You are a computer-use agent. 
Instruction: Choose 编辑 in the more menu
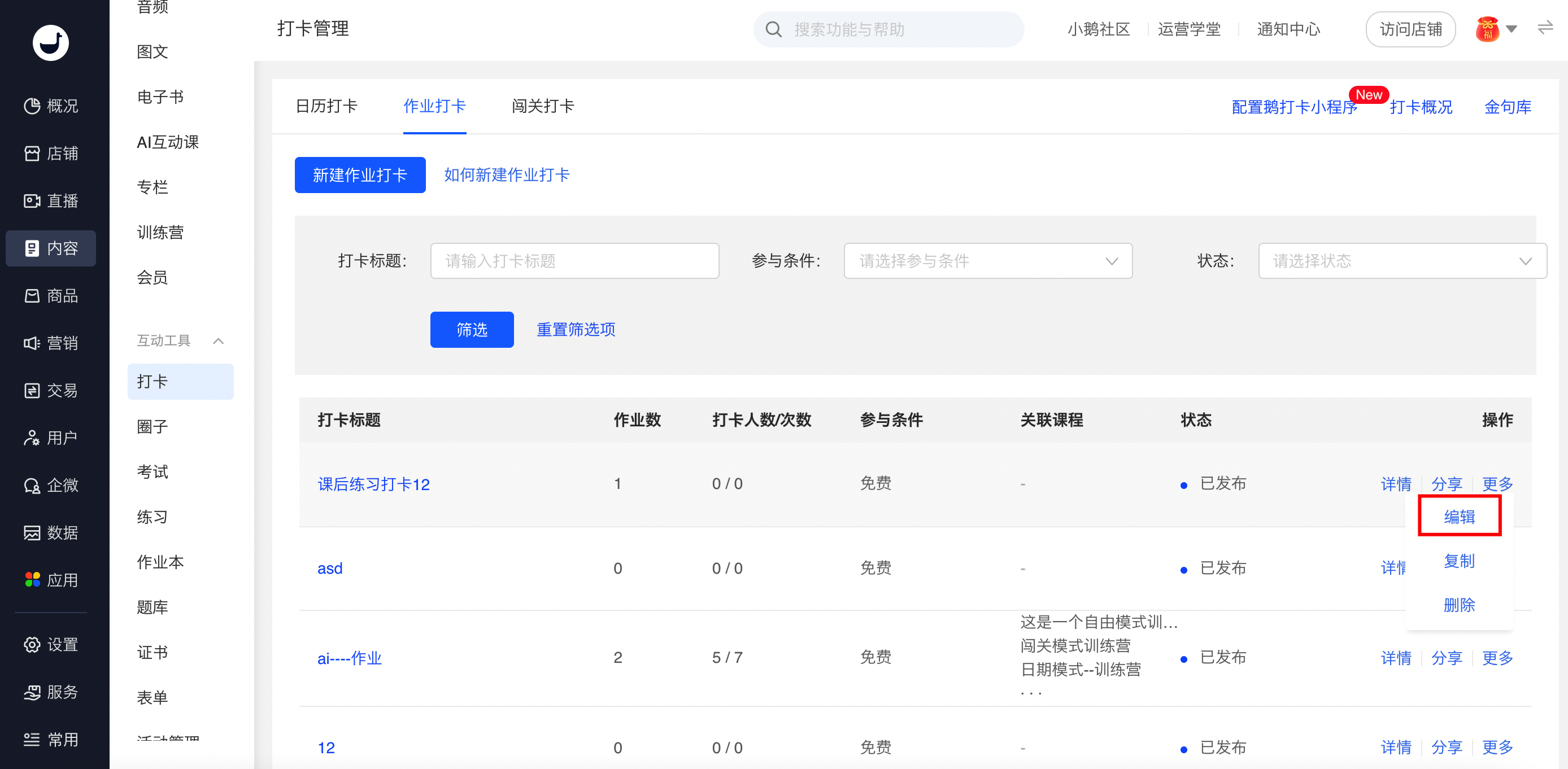click(x=1458, y=517)
